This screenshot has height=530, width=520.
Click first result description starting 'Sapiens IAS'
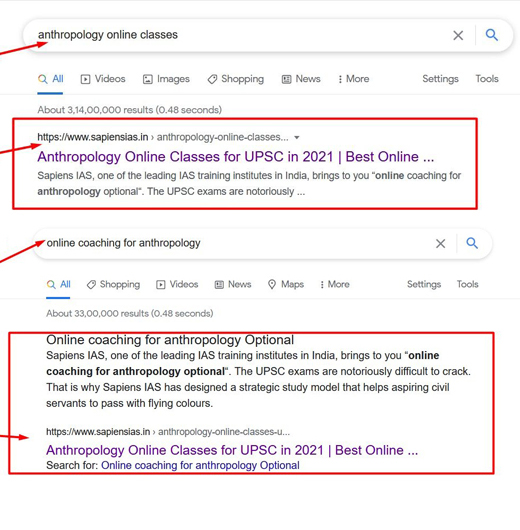249,184
